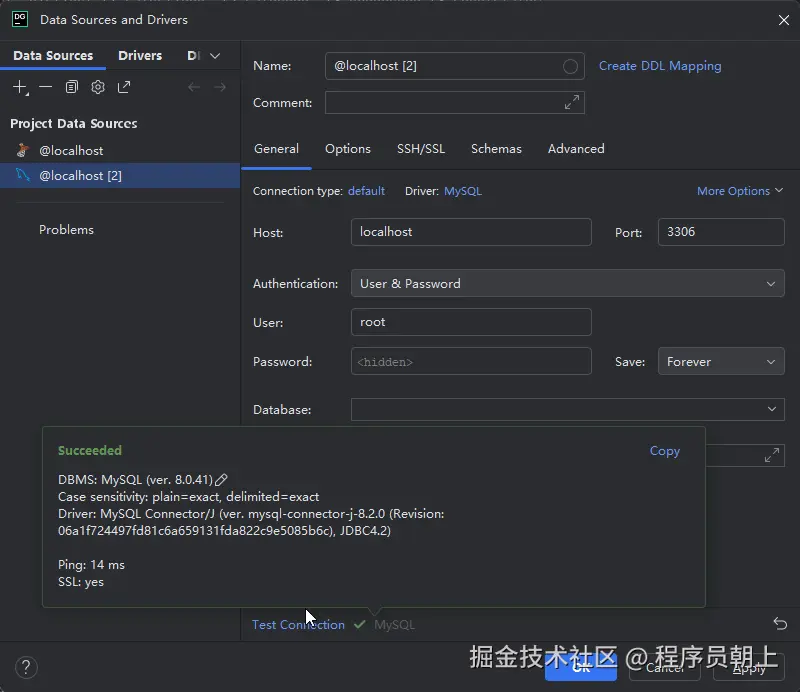The image size is (800, 692).
Task: Edit DBMS version with the pencil icon
Action: pos(221,480)
